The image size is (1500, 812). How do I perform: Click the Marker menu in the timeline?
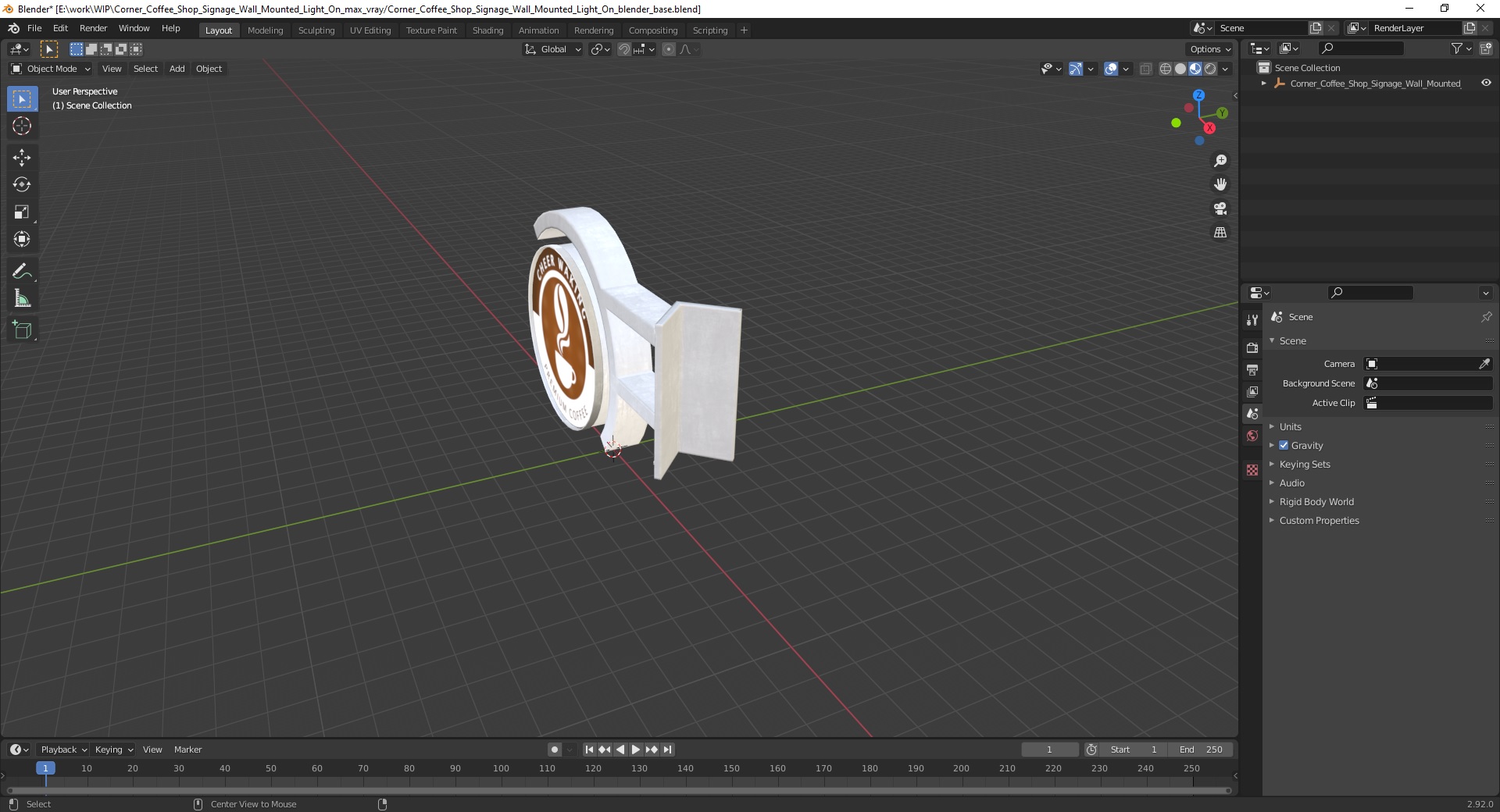(x=187, y=750)
